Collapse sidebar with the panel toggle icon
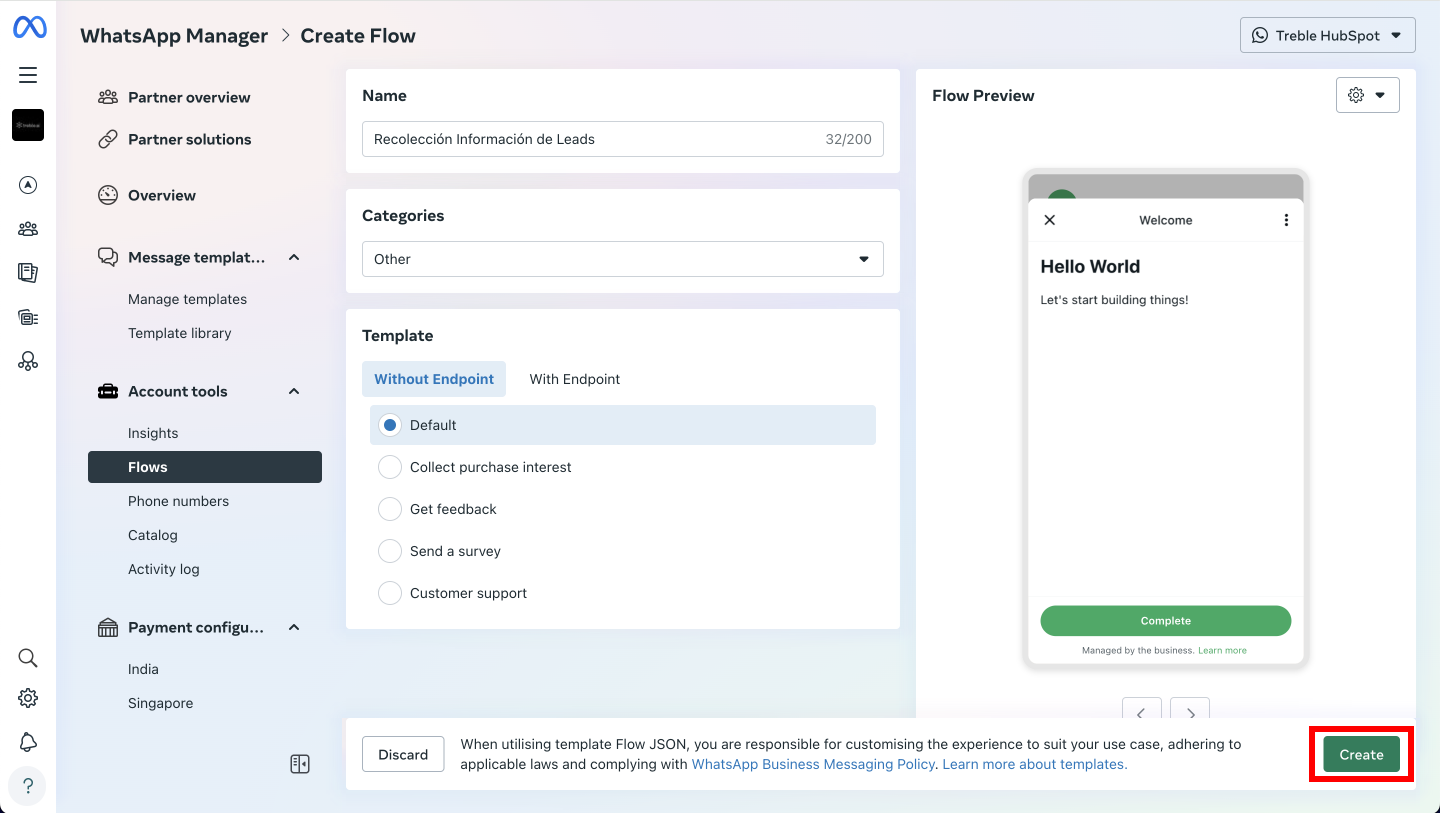This screenshot has width=1440, height=813. (x=299, y=764)
